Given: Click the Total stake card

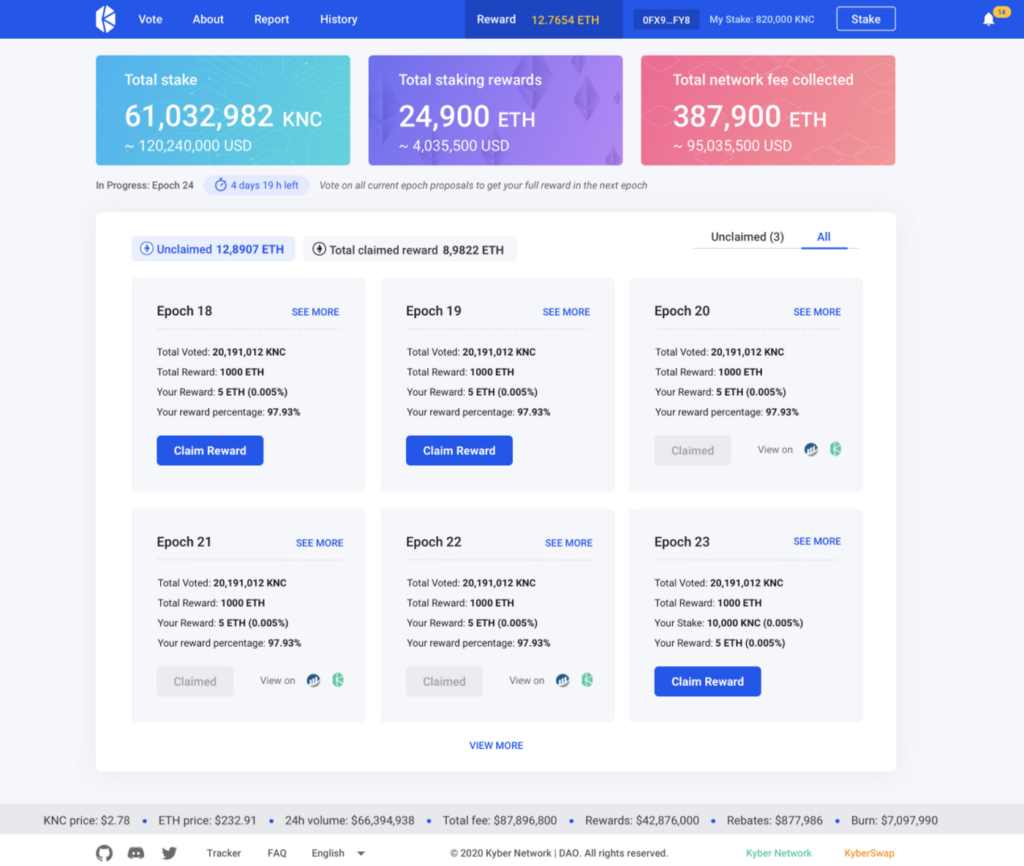Looking at the screenshot, I should tap(223, 110).
